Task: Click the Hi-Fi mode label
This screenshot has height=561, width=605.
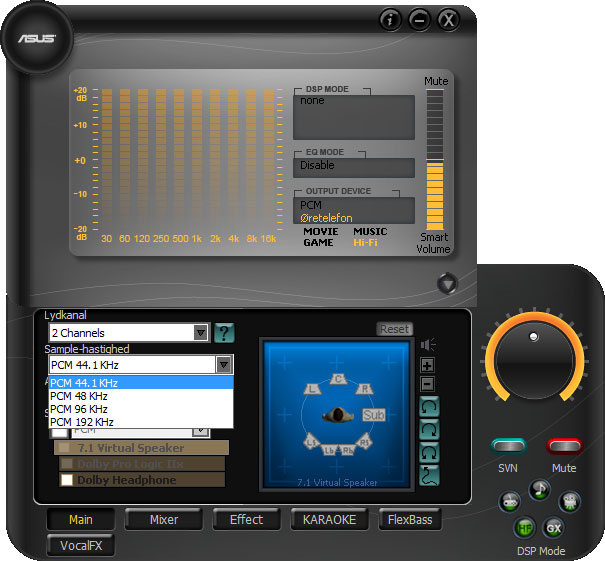Action: pos(365,243)
